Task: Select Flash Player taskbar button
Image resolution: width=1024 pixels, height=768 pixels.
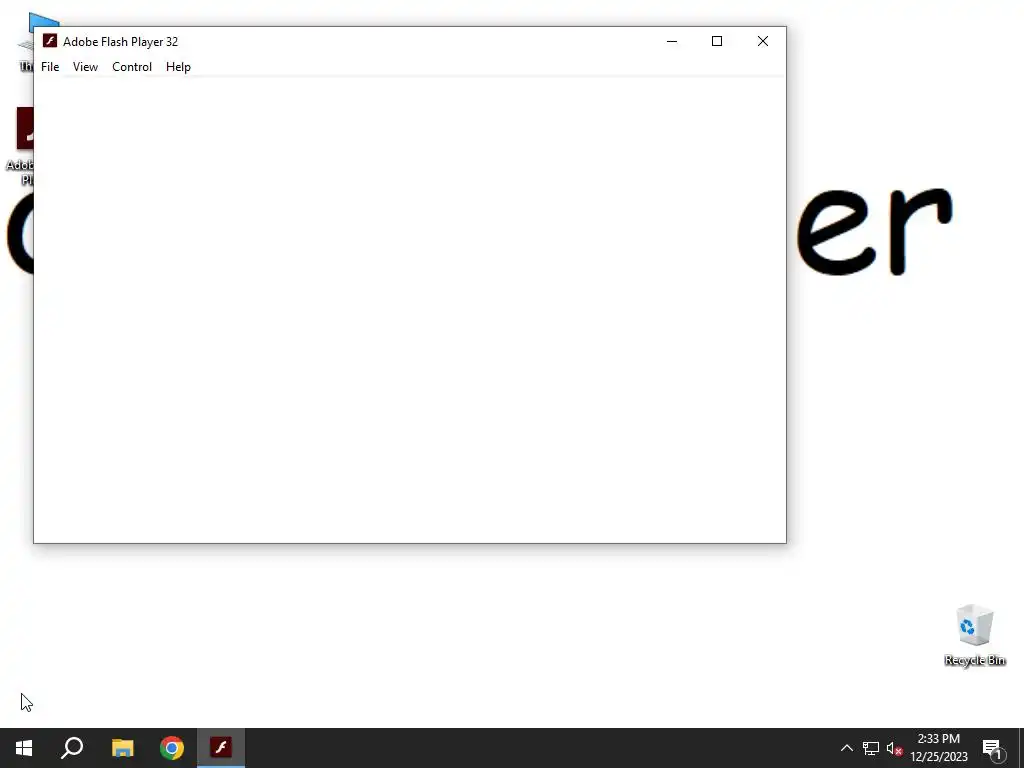Action: pyautogui.click(x=221, y=748)
